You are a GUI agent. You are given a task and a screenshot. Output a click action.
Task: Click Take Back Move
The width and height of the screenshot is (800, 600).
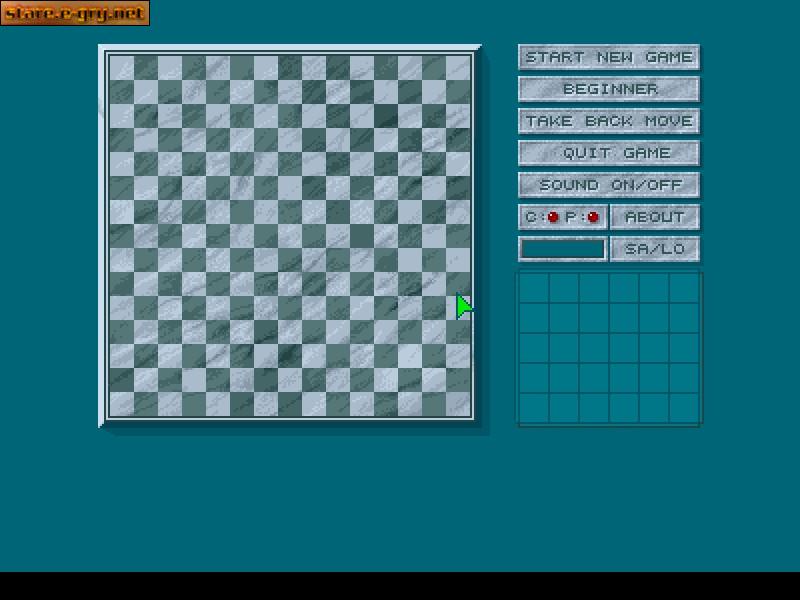(x=609, y=121)
